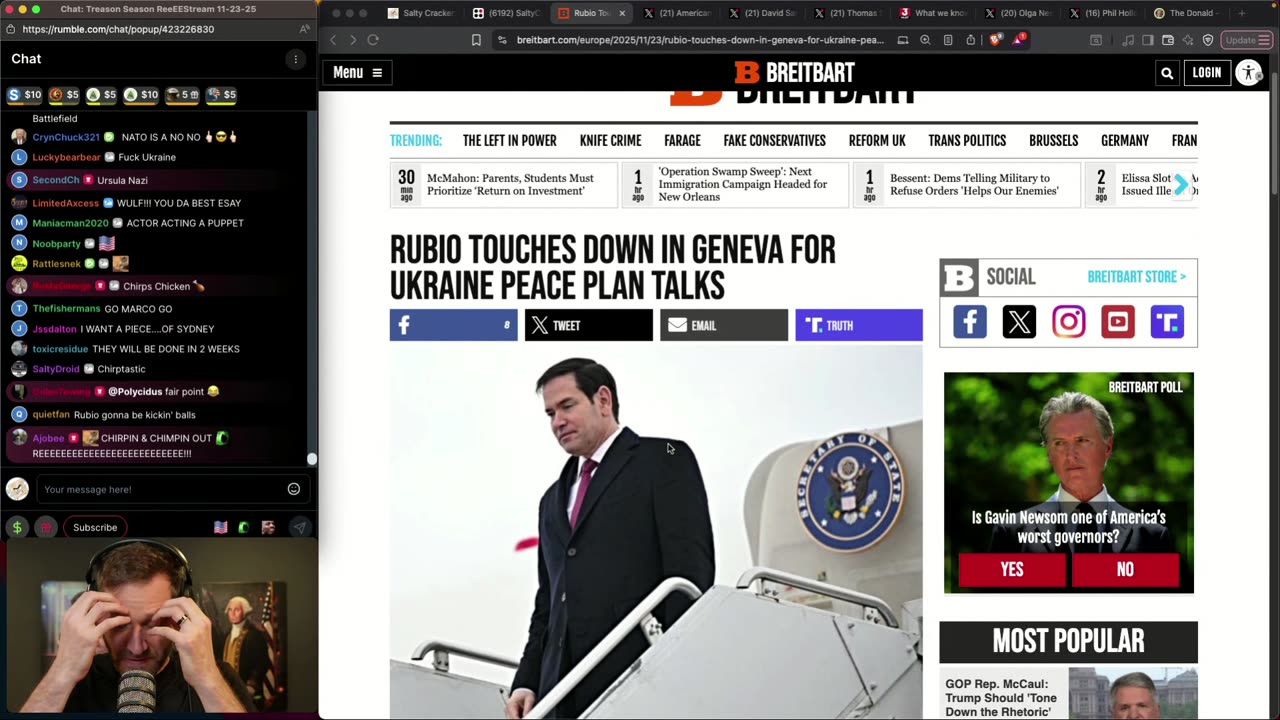Click the red gift icon beside Subscribe
Image resolution: width=1280 pixels, height=720 pixels.
46,527
